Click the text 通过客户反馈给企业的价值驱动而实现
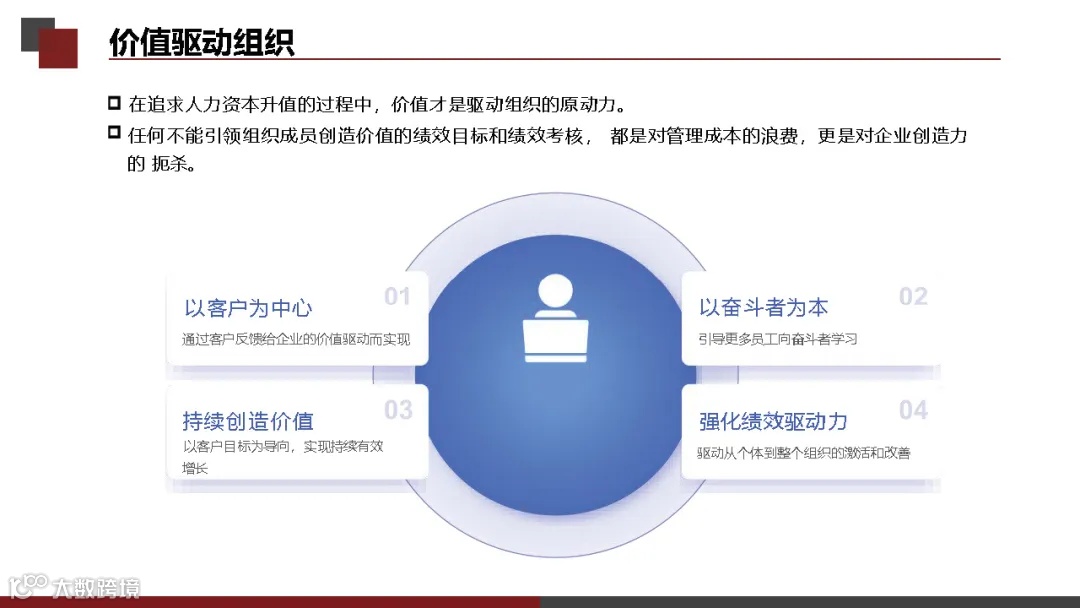The width and height of the screenshot is (1080, 608). 297,338
